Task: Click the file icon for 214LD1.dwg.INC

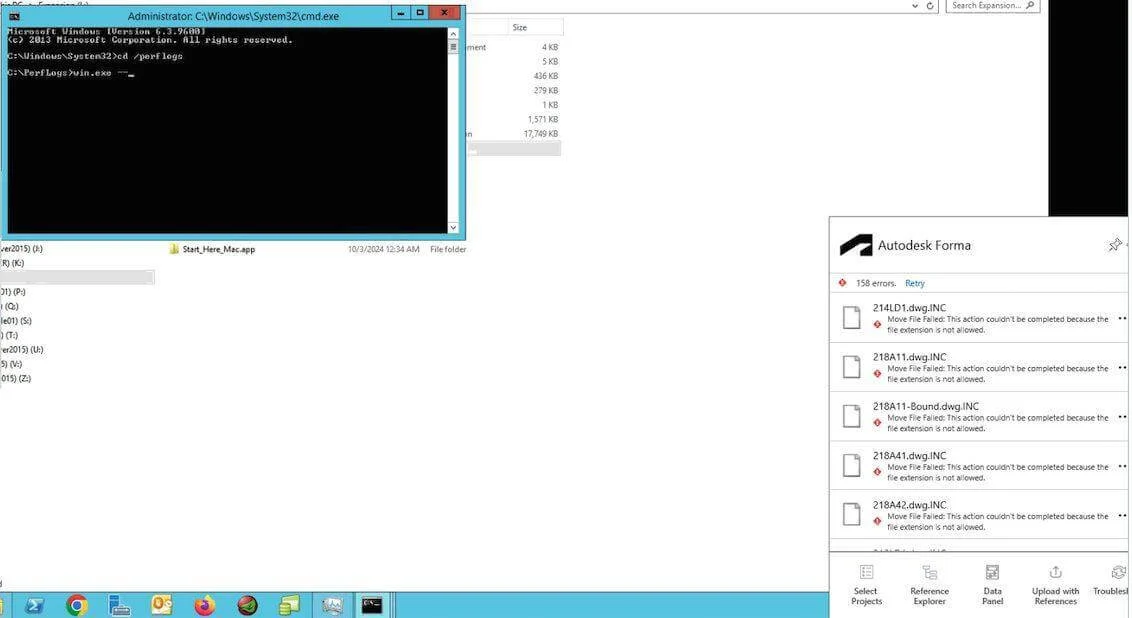Action: 852,318
